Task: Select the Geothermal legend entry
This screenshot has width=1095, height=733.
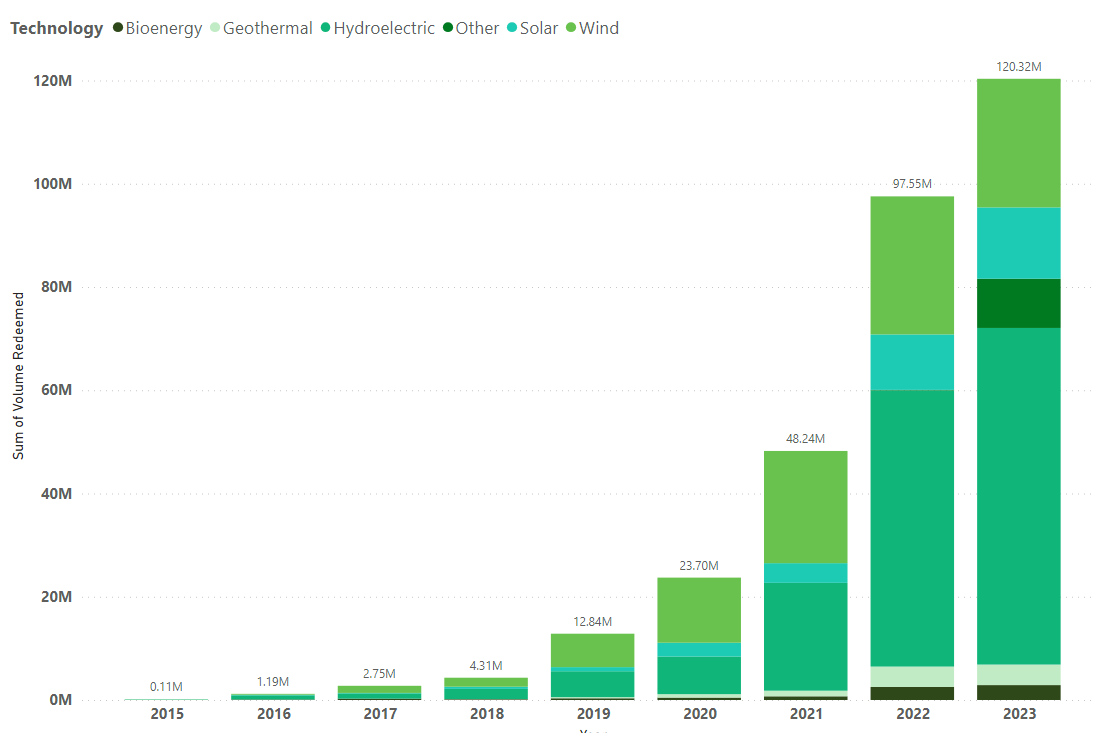Action: [262, 28]
